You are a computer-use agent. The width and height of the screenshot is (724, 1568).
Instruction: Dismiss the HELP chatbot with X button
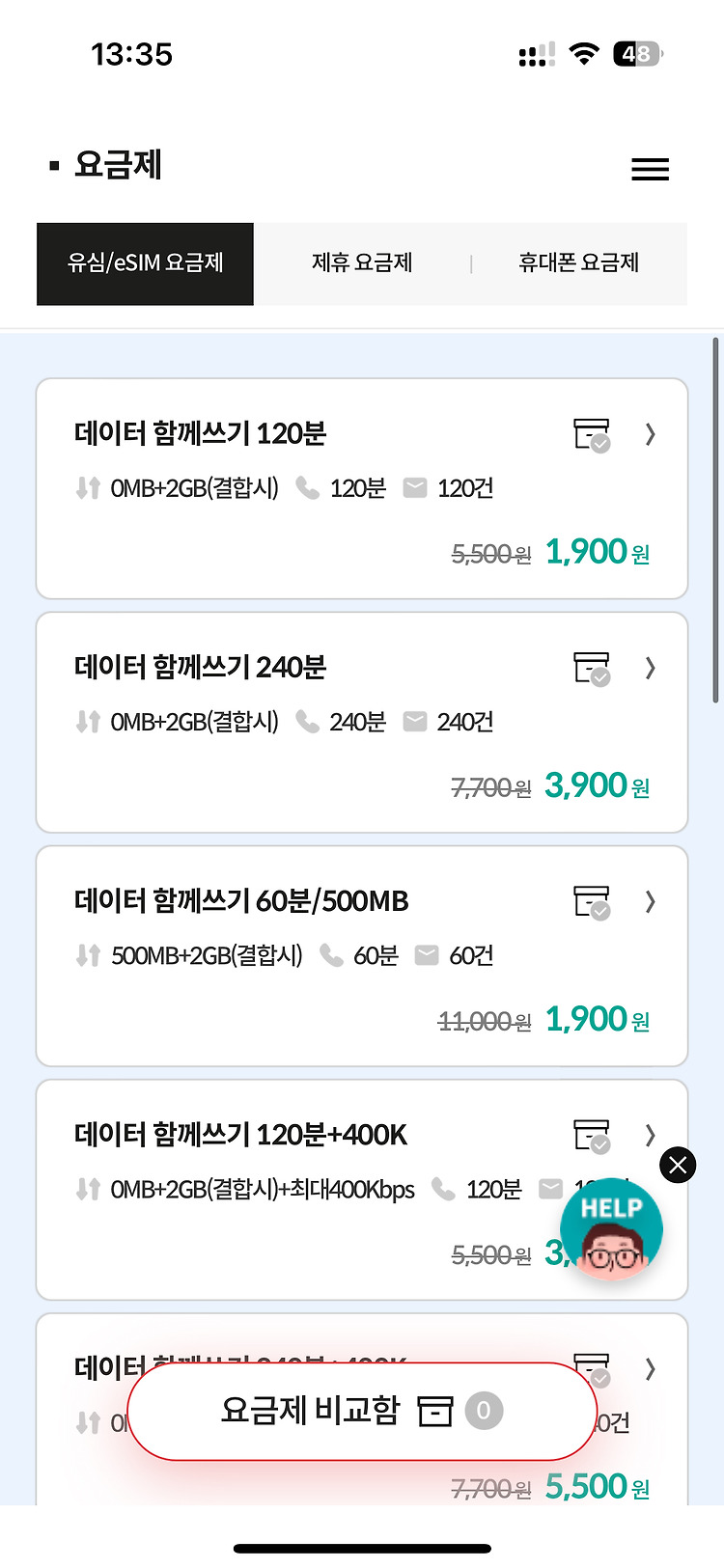[678, 1166]
